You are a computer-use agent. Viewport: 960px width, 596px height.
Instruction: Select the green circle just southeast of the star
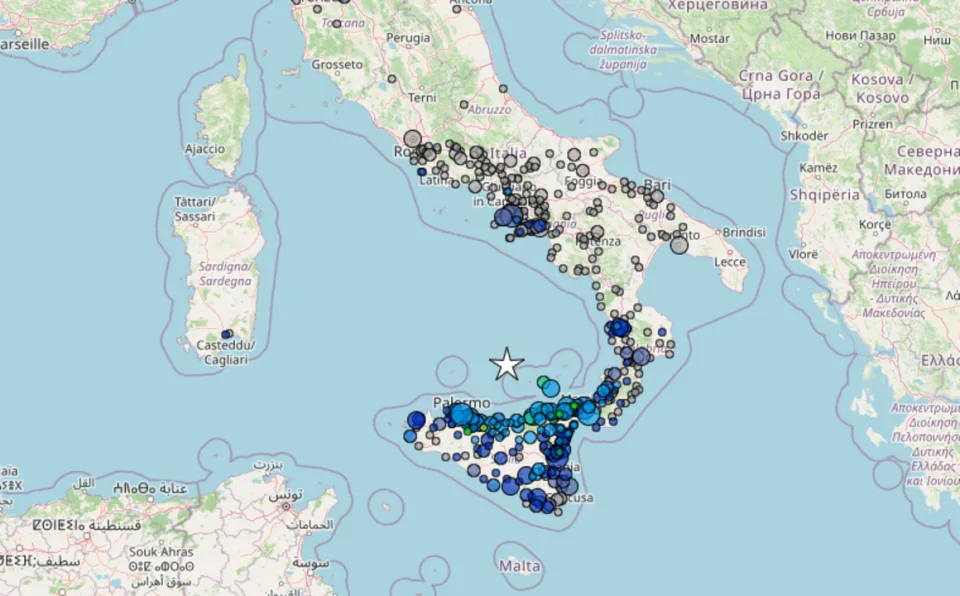pyautogui.click(x=542, y=382)
